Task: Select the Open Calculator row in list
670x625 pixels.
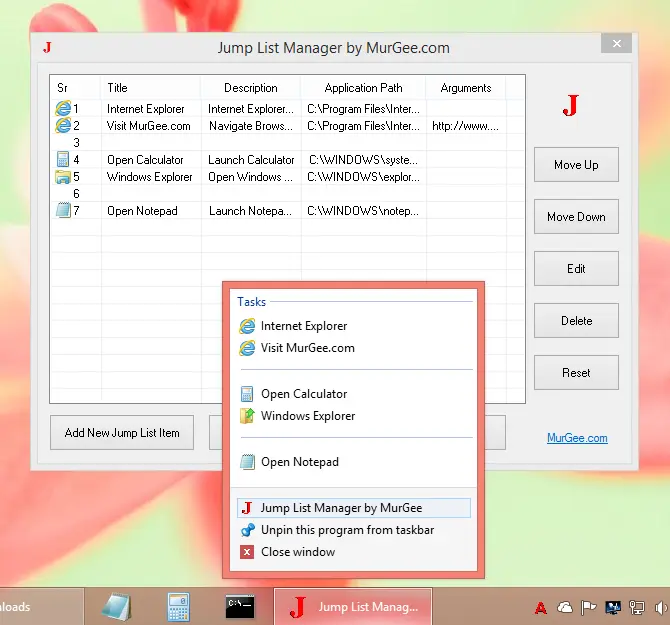Action: coord(145,160)
